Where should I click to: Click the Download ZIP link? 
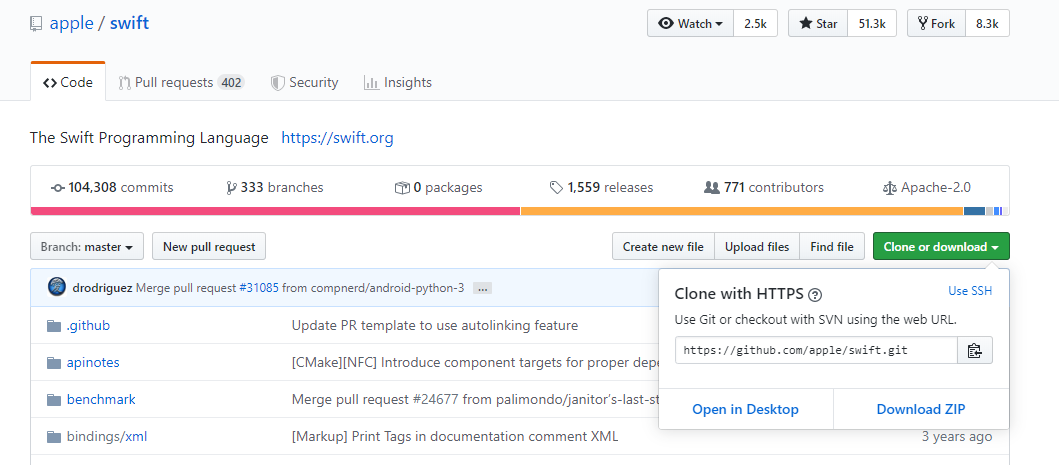[920, 409]
